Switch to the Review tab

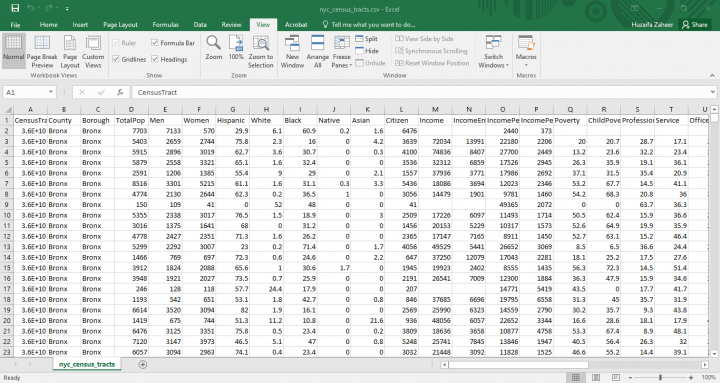pyautogui.click(x=231, y=25)
